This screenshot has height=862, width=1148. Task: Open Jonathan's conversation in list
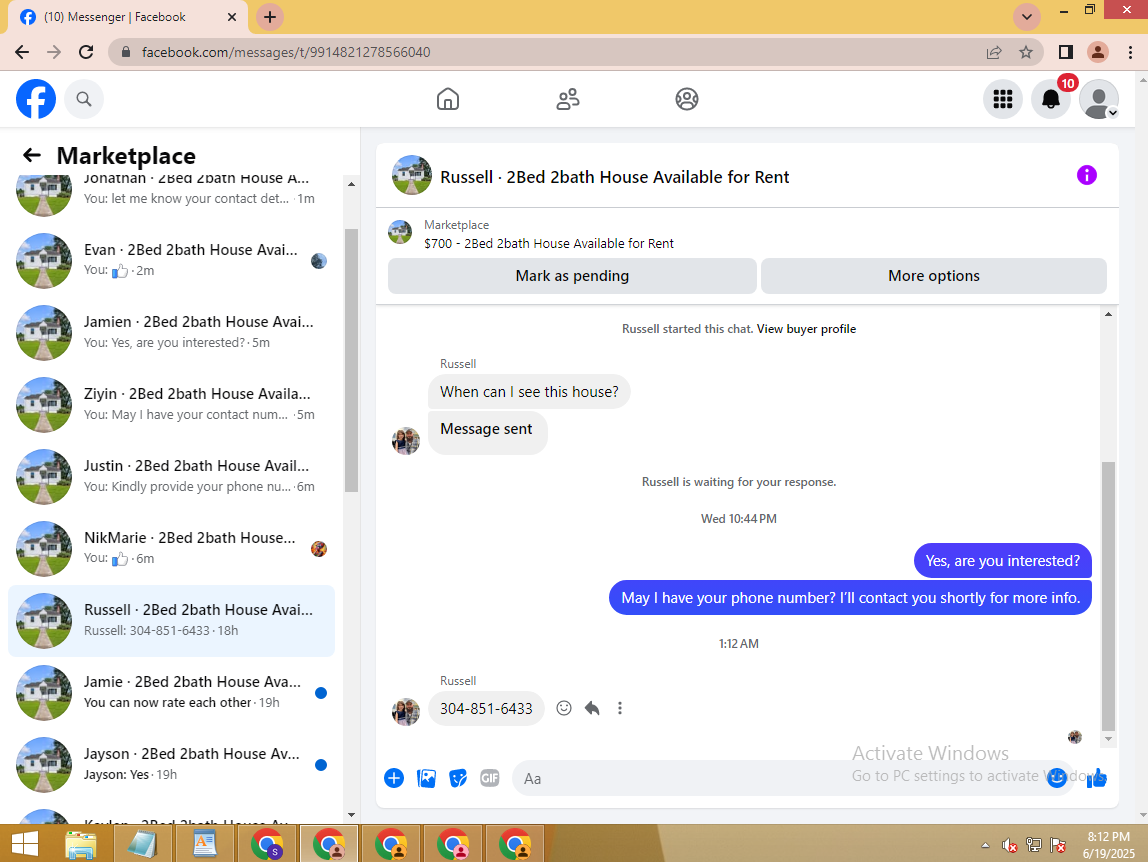[x=171, y=192]
